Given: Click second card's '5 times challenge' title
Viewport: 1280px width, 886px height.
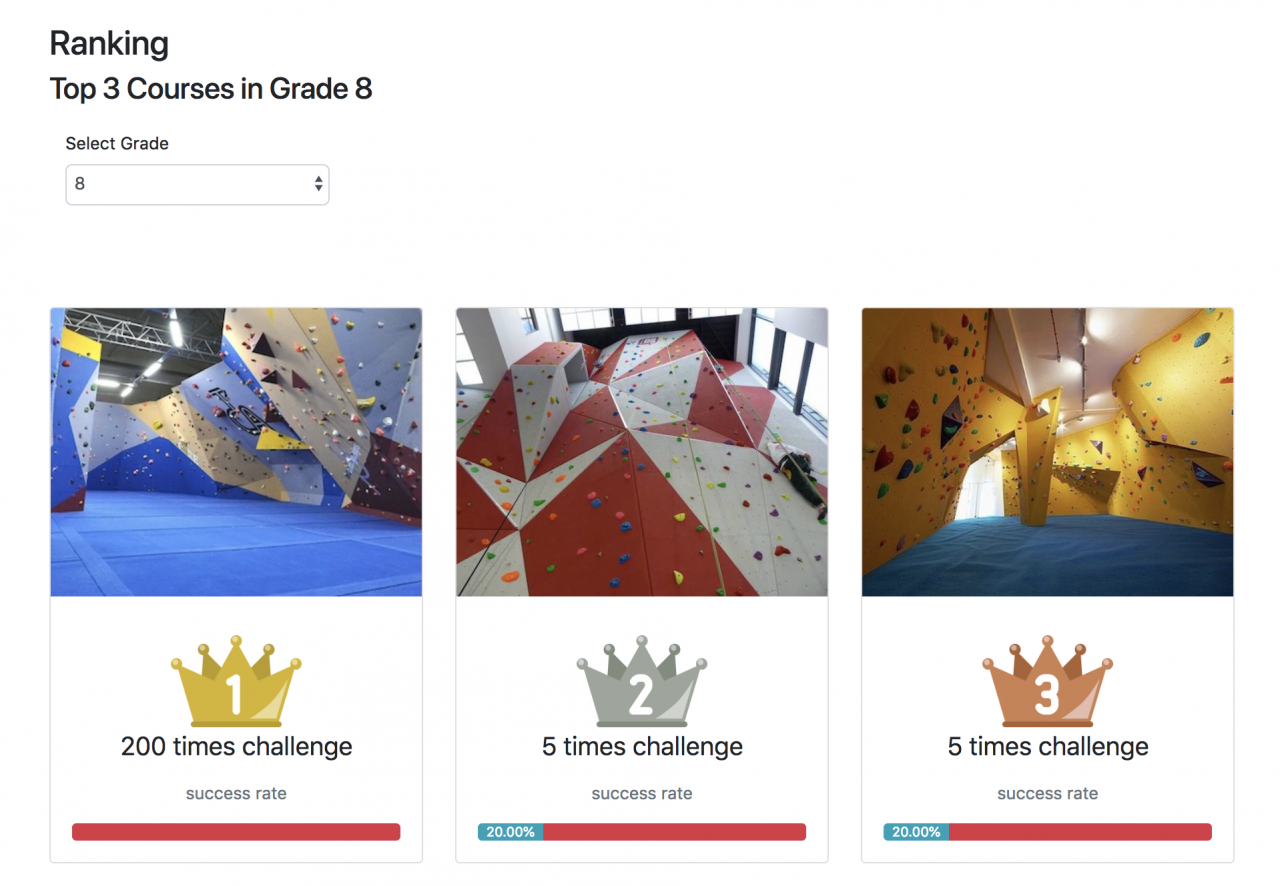Looking at the screenshot, I should click(x=642, y=747).
